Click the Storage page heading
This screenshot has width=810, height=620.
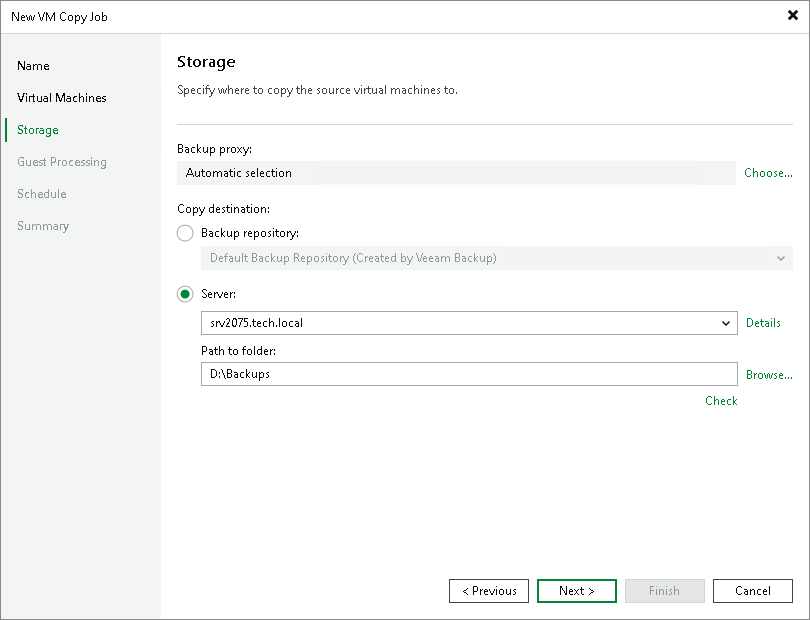click(x=206, y=62)
